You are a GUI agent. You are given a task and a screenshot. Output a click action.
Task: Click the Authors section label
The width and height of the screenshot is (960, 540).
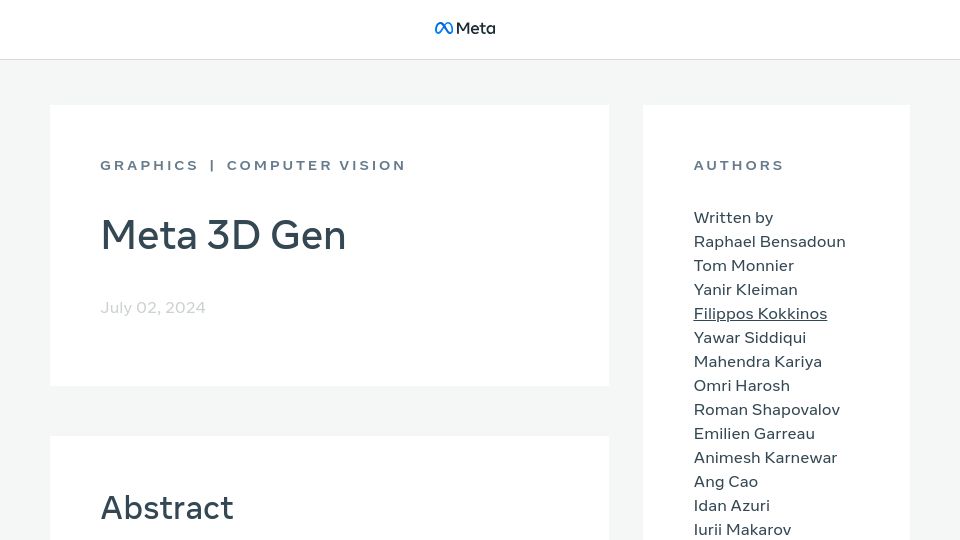point(738,165)
